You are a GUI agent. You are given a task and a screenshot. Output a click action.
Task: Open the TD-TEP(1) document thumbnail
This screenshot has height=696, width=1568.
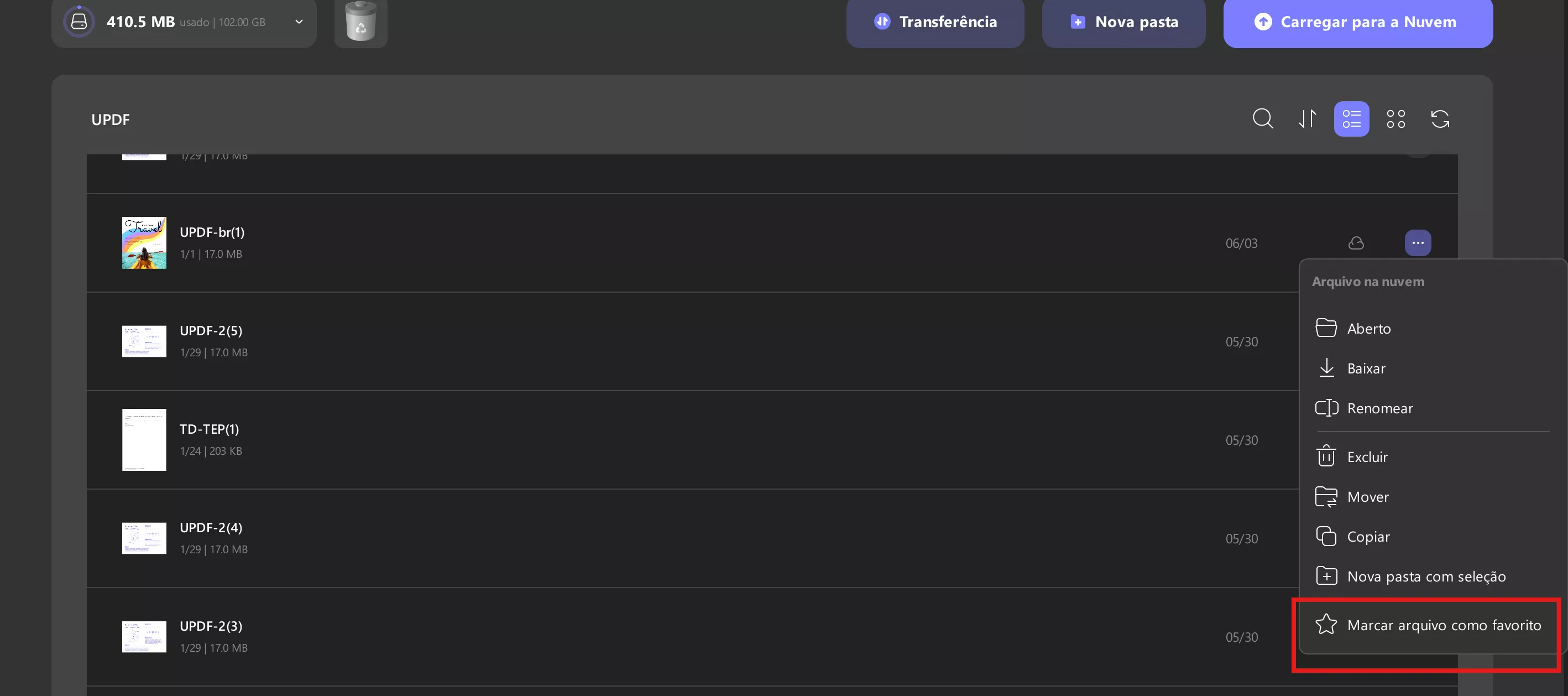(144, 440)
